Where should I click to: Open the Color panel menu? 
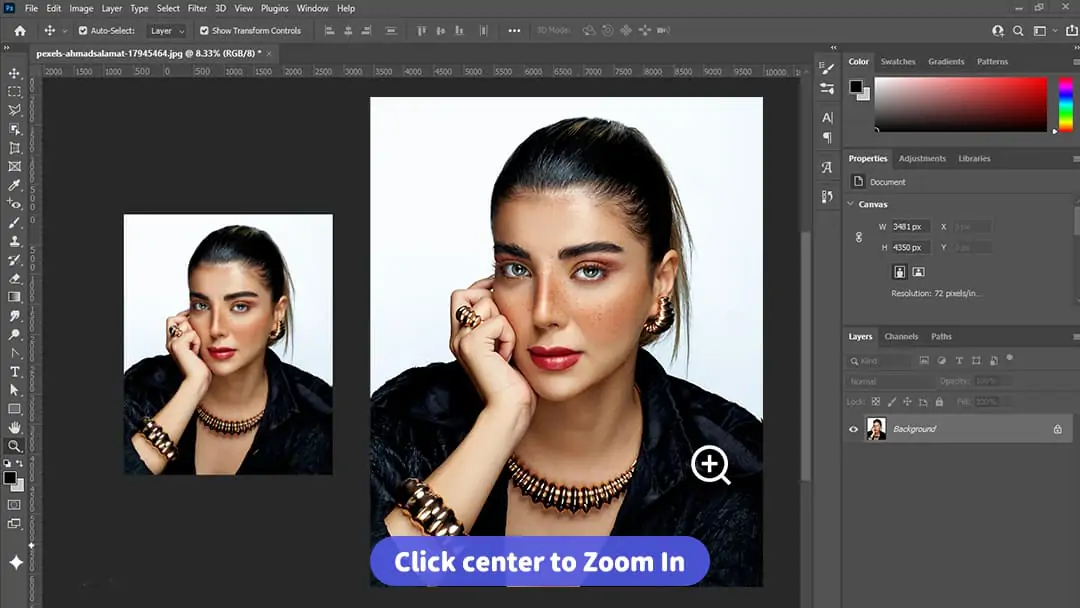tap(1076, 62)
